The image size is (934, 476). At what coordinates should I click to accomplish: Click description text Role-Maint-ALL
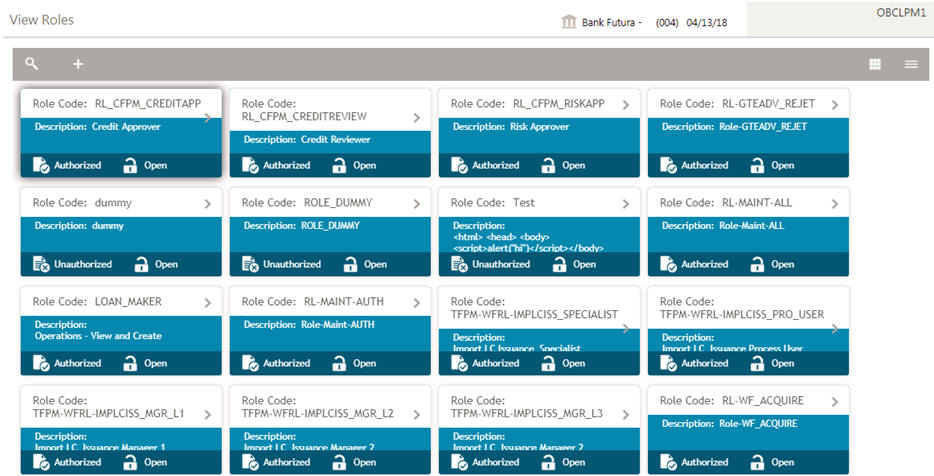point(751,225)
